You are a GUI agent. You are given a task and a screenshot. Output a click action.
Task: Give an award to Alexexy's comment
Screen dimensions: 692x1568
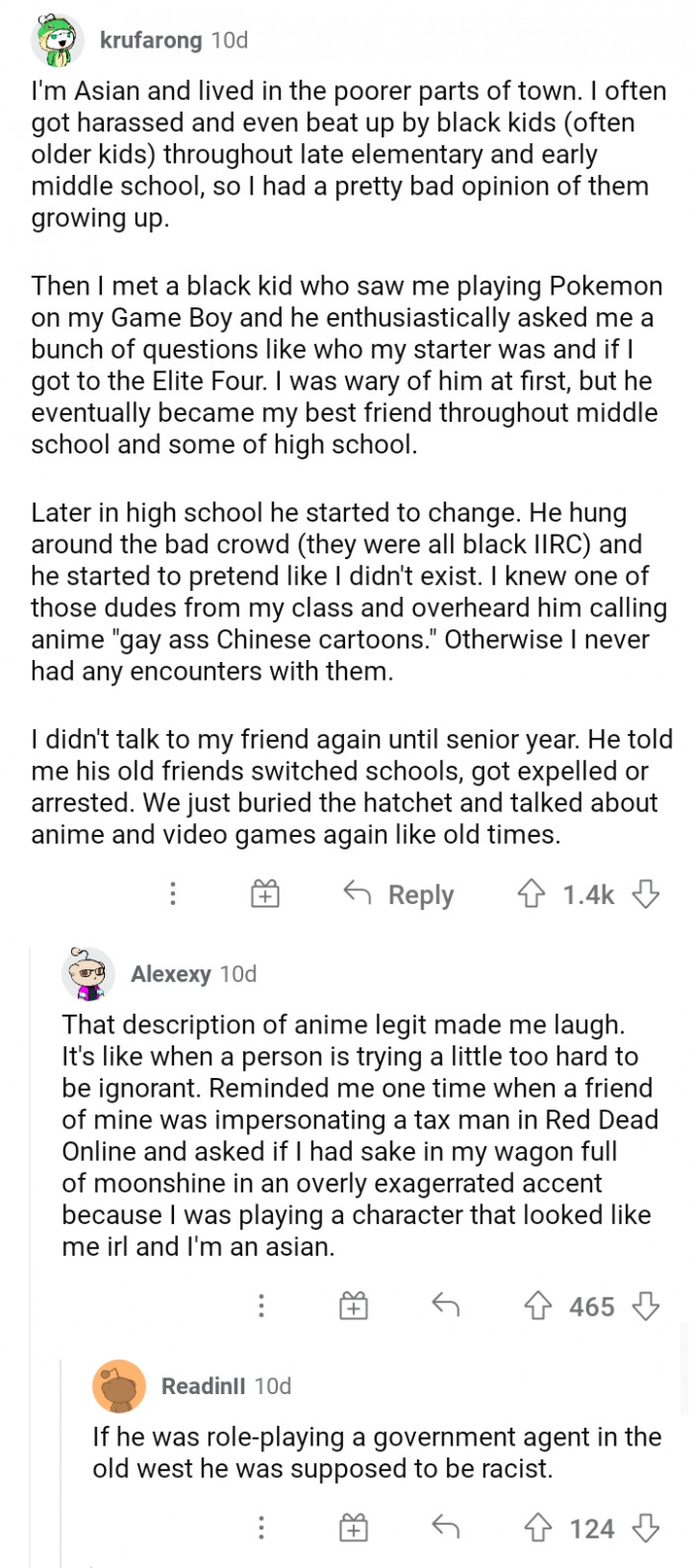click(354, 1306)
